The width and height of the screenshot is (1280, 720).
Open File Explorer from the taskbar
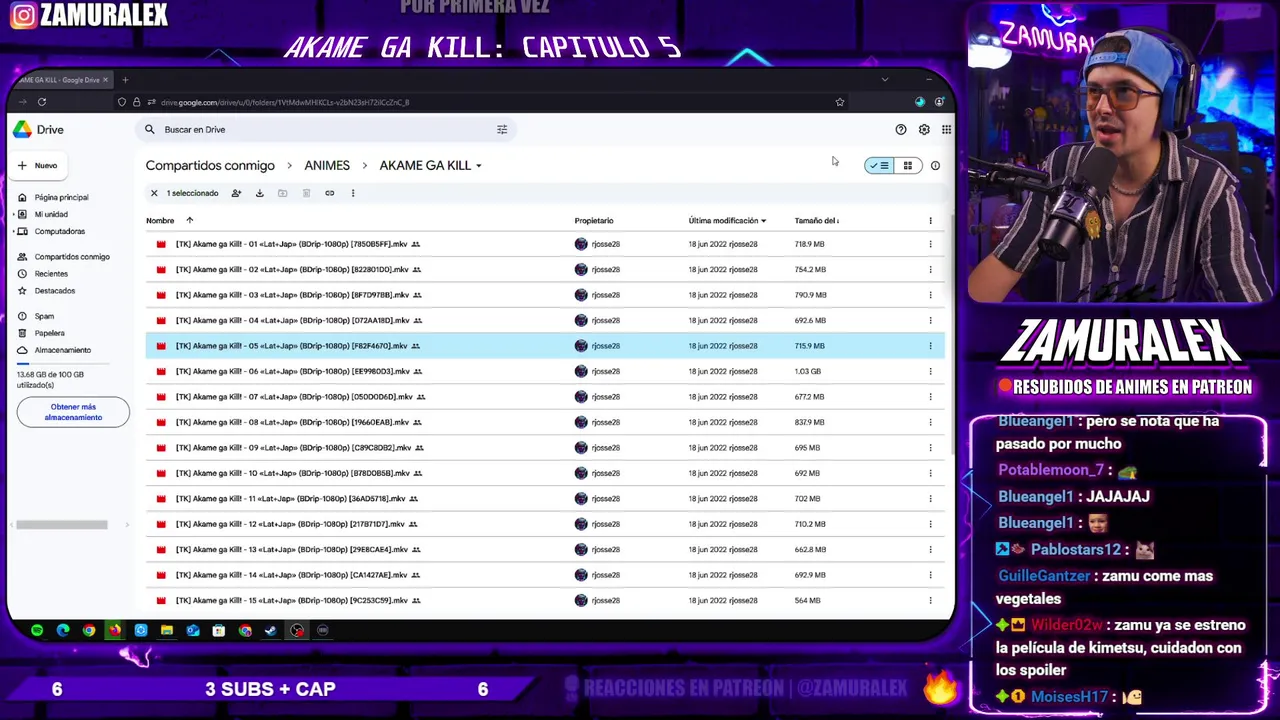pyautogui.click(x=167, y=630)
